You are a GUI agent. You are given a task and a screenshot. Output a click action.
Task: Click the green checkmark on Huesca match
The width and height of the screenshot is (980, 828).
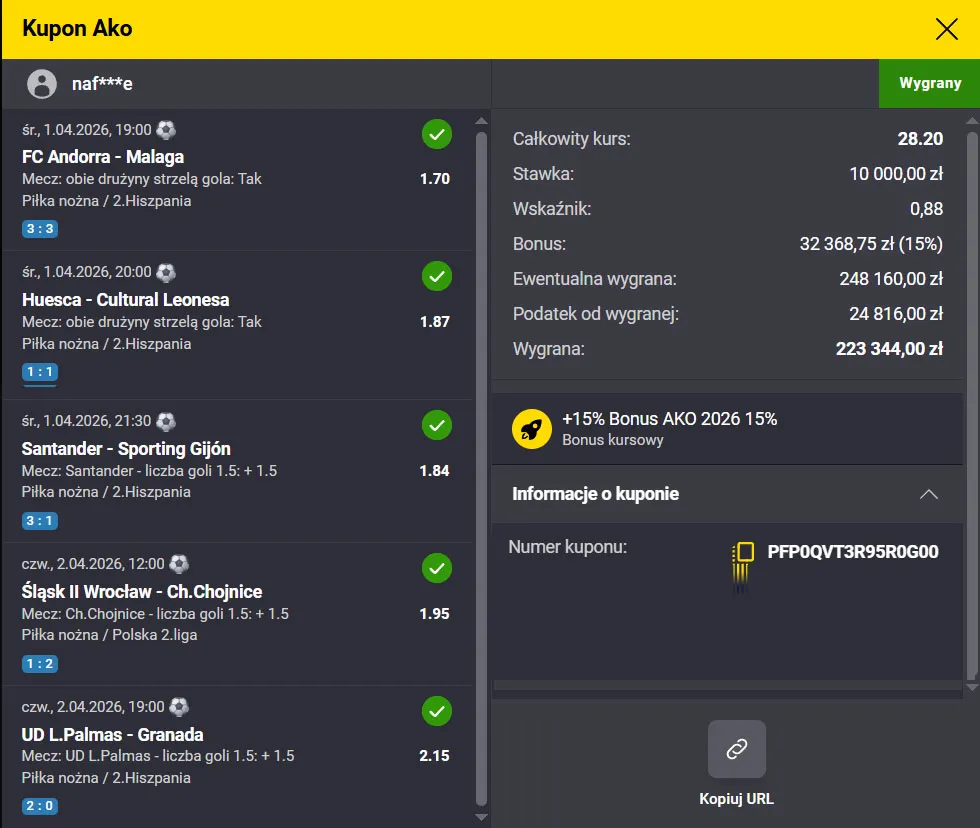coord(436,276)
